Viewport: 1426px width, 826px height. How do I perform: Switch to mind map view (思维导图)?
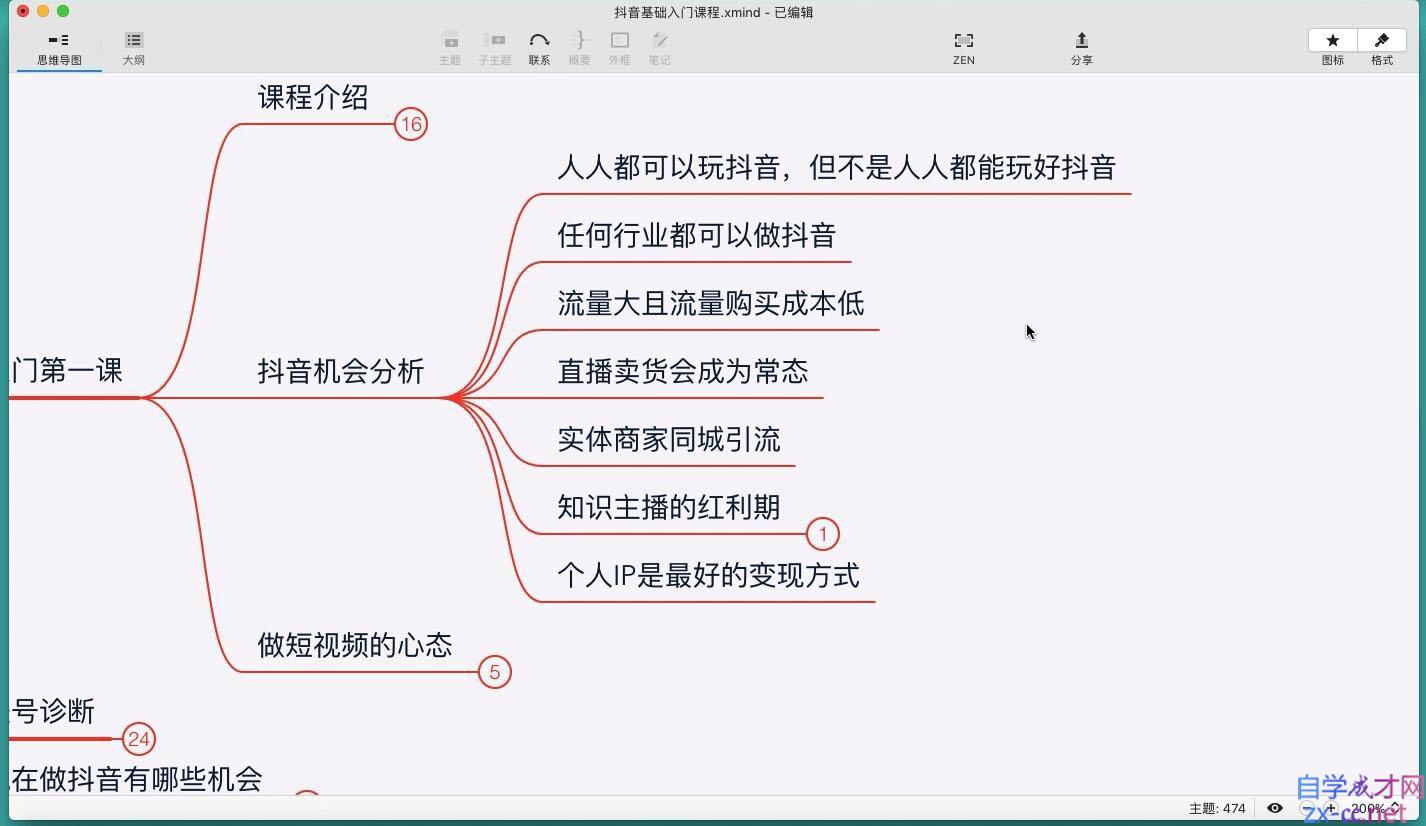pos(59,48)
